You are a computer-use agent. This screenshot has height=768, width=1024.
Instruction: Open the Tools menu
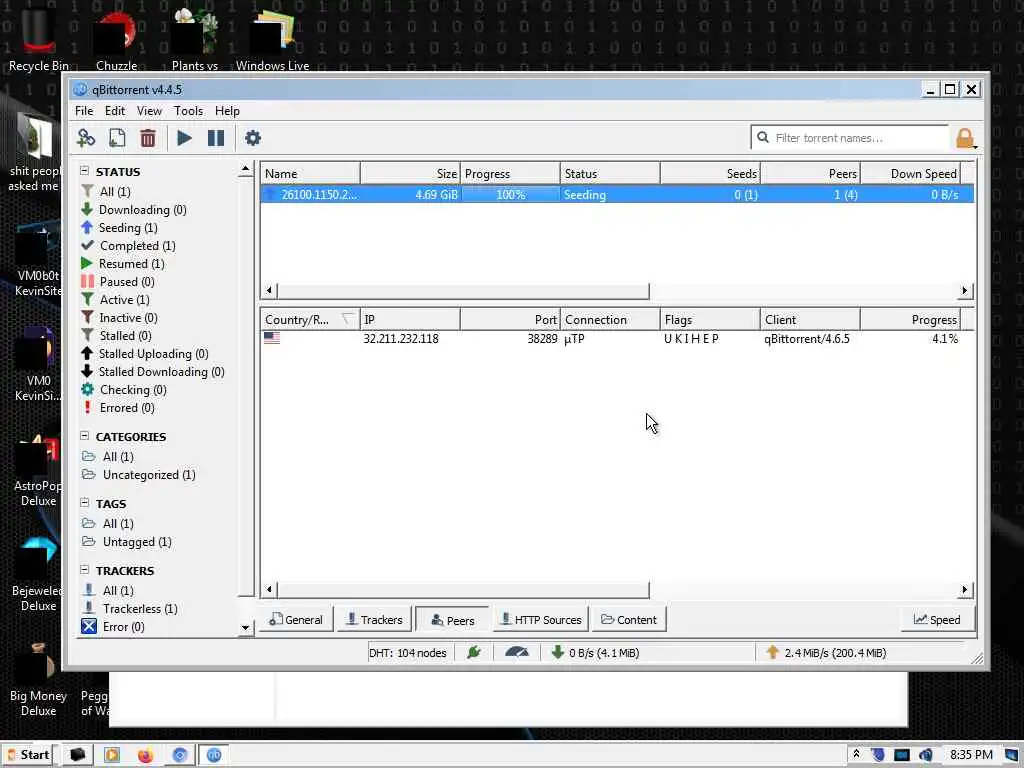tap(188, 111)
